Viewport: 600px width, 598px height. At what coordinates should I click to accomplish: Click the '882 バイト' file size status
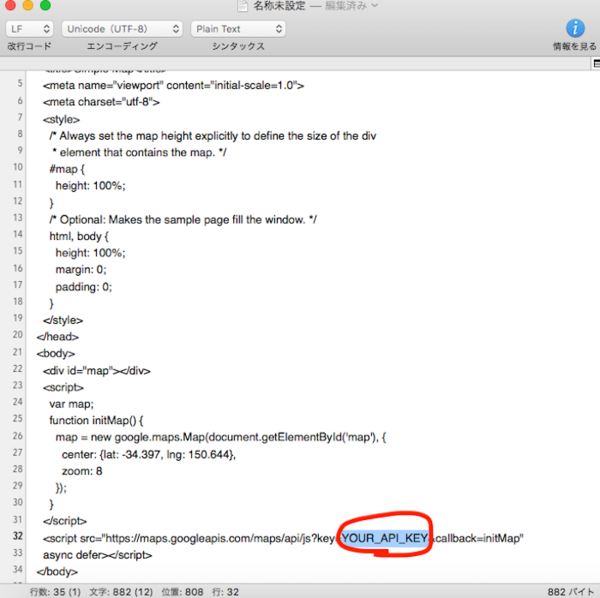[572, 592]
